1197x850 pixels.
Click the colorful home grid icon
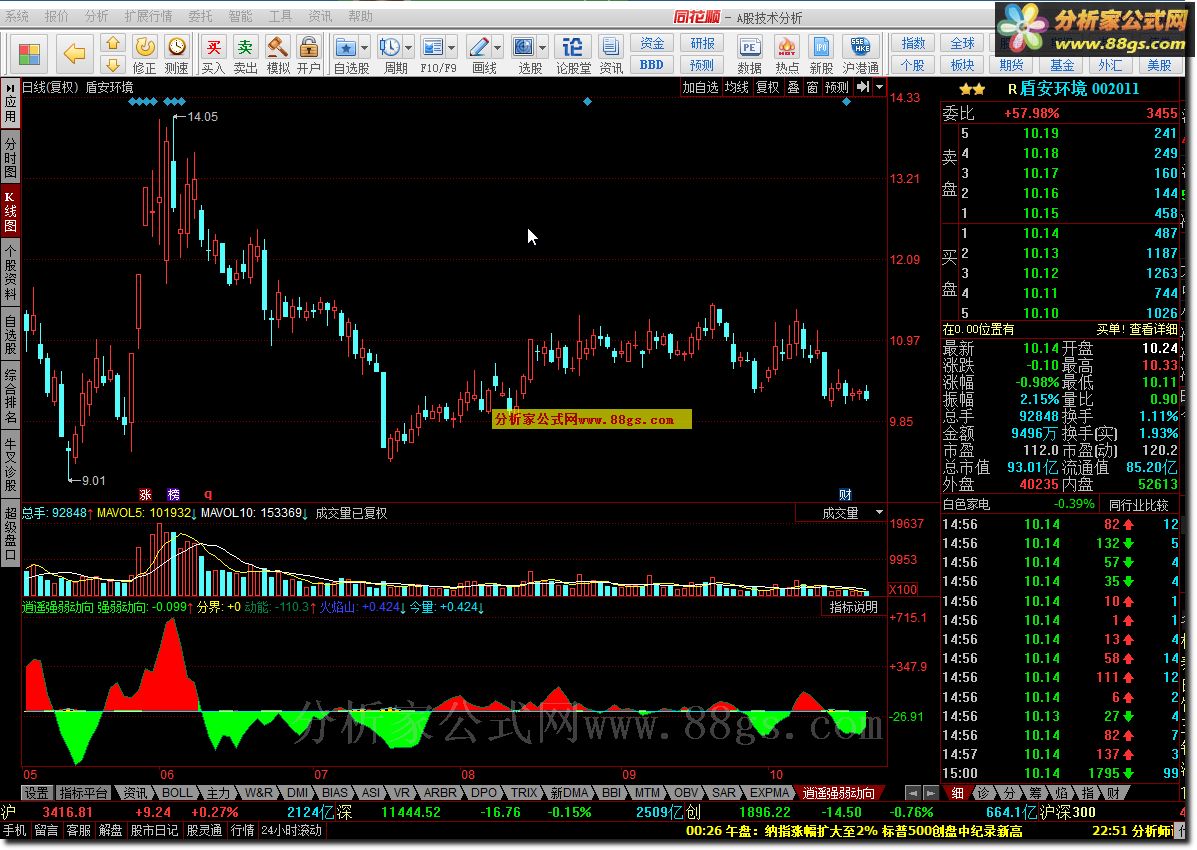pos(29,53)
